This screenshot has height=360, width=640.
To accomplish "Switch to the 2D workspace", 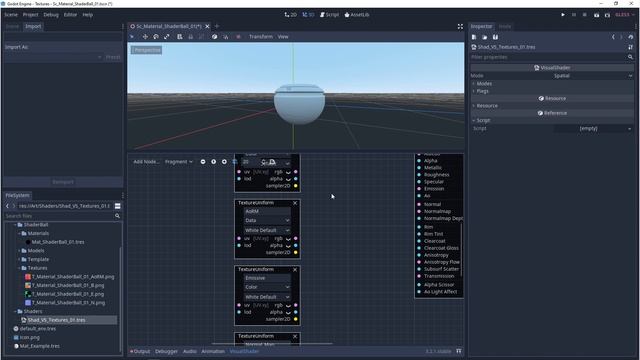I will (291, 15).
